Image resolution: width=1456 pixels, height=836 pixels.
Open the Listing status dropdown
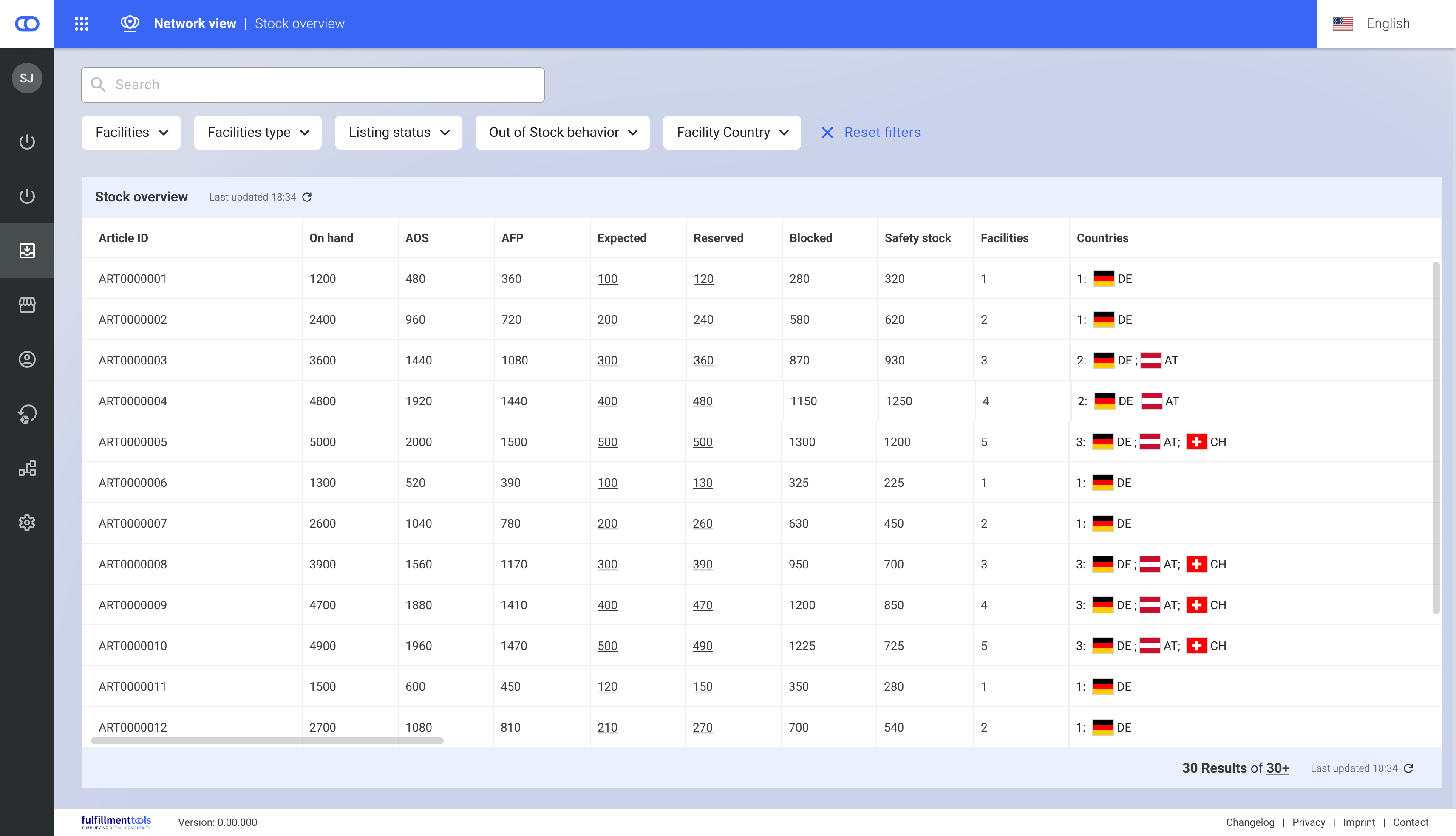[398, 133]
